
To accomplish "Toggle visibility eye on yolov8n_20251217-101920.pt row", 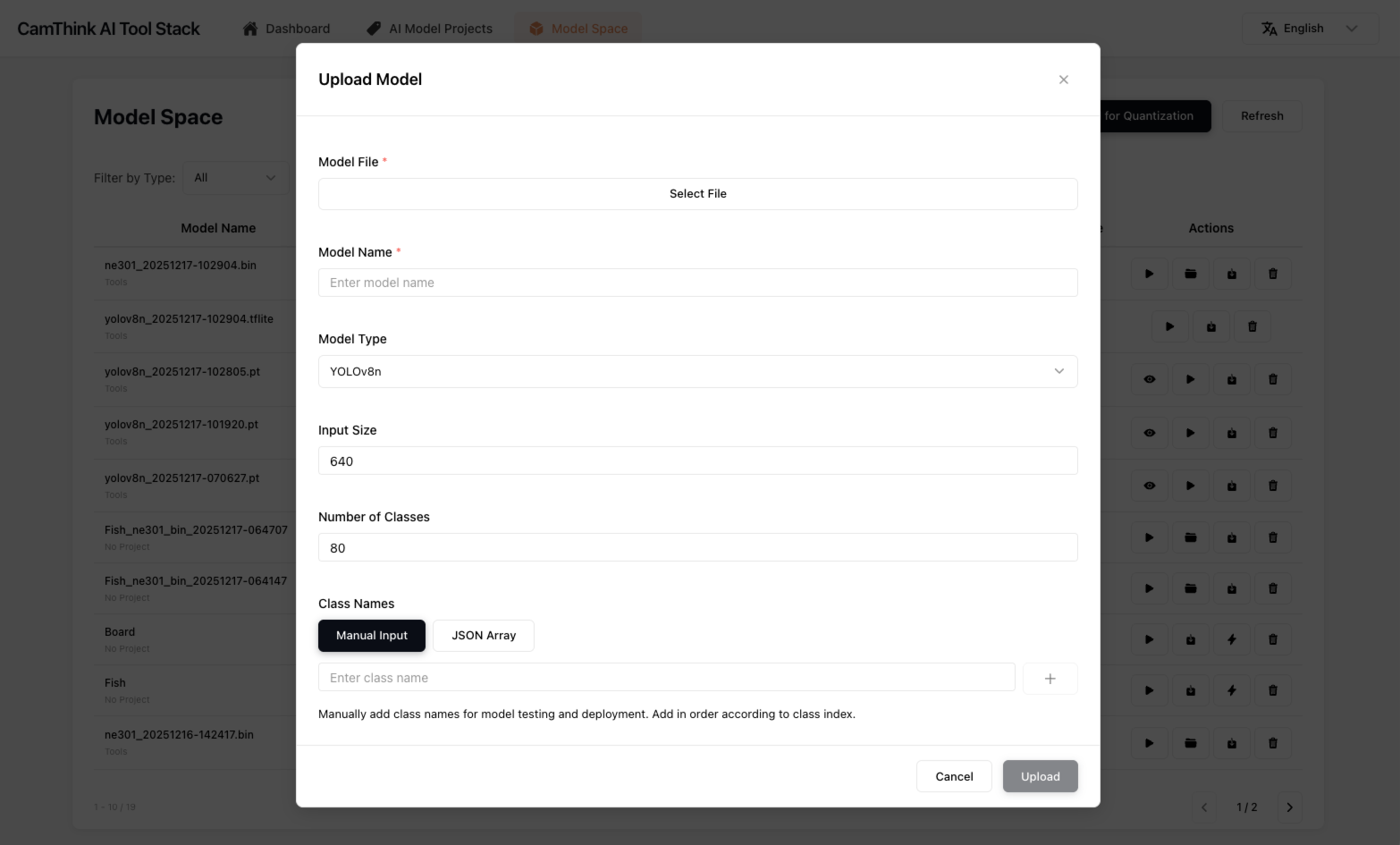I will (1149, 432).
